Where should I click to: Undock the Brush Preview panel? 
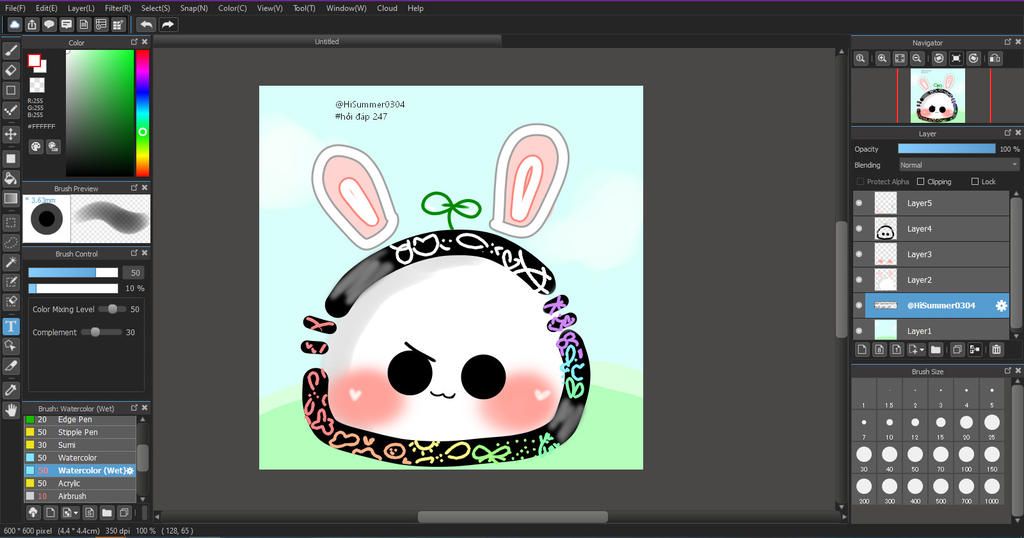coord(134,188)
